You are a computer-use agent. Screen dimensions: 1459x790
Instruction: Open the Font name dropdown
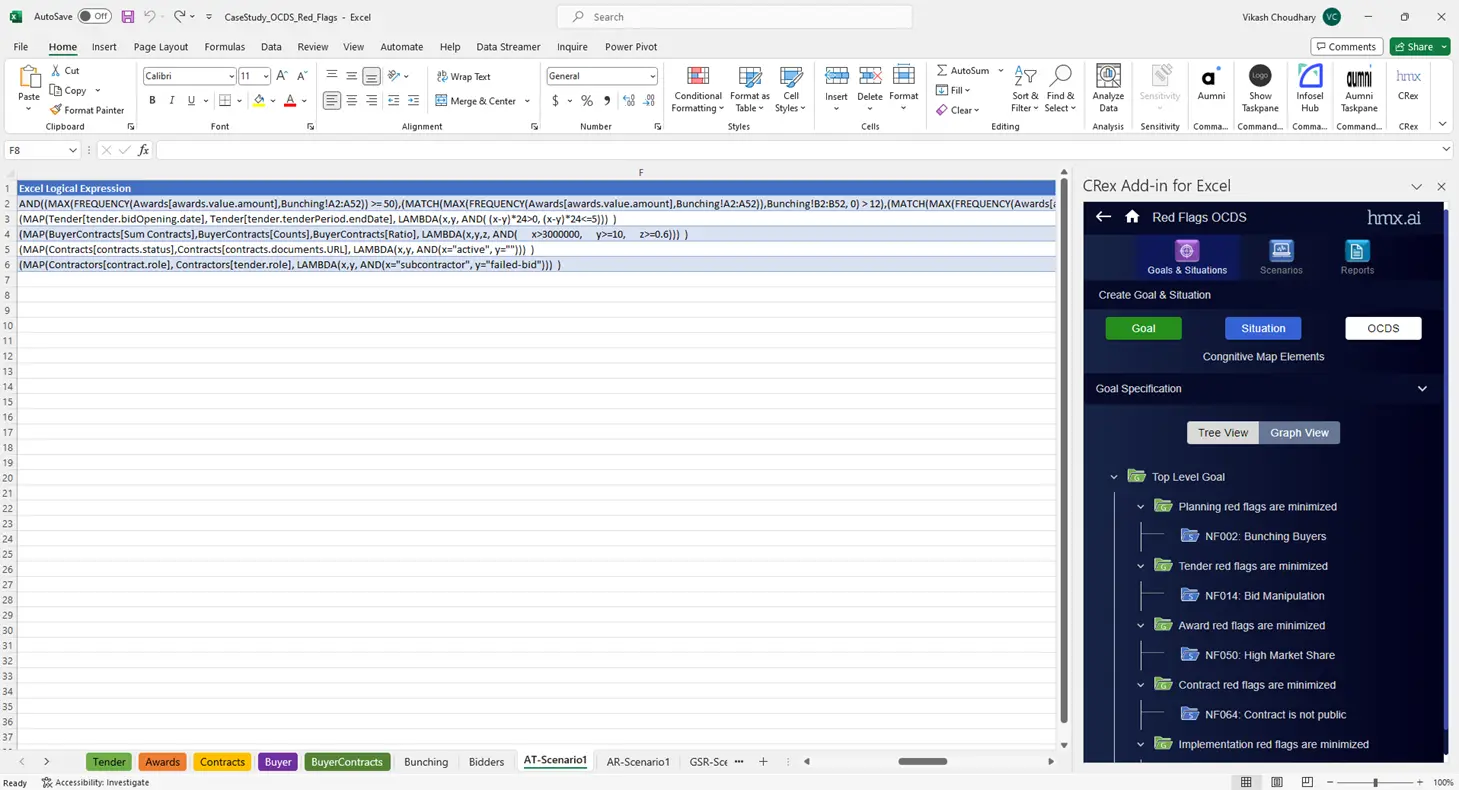231,76
